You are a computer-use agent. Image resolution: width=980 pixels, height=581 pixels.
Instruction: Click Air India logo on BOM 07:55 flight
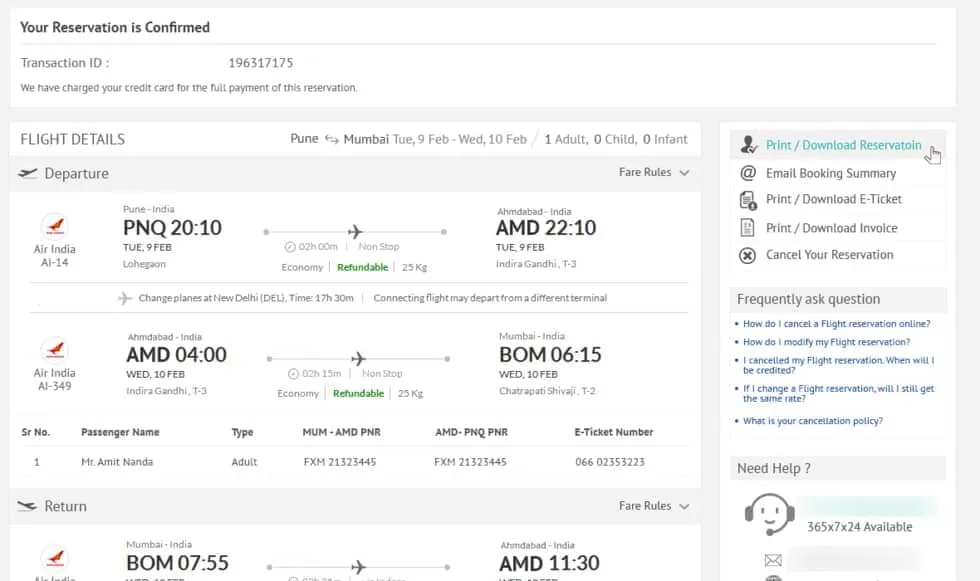pyautogui.click(x=55, y=558)
